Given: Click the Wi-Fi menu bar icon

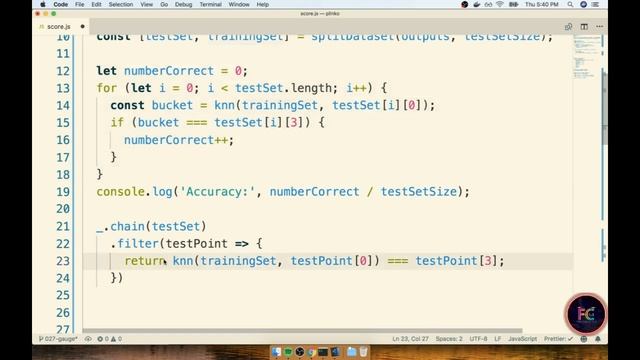Looking at the screenshot, I should click(500, 4).
